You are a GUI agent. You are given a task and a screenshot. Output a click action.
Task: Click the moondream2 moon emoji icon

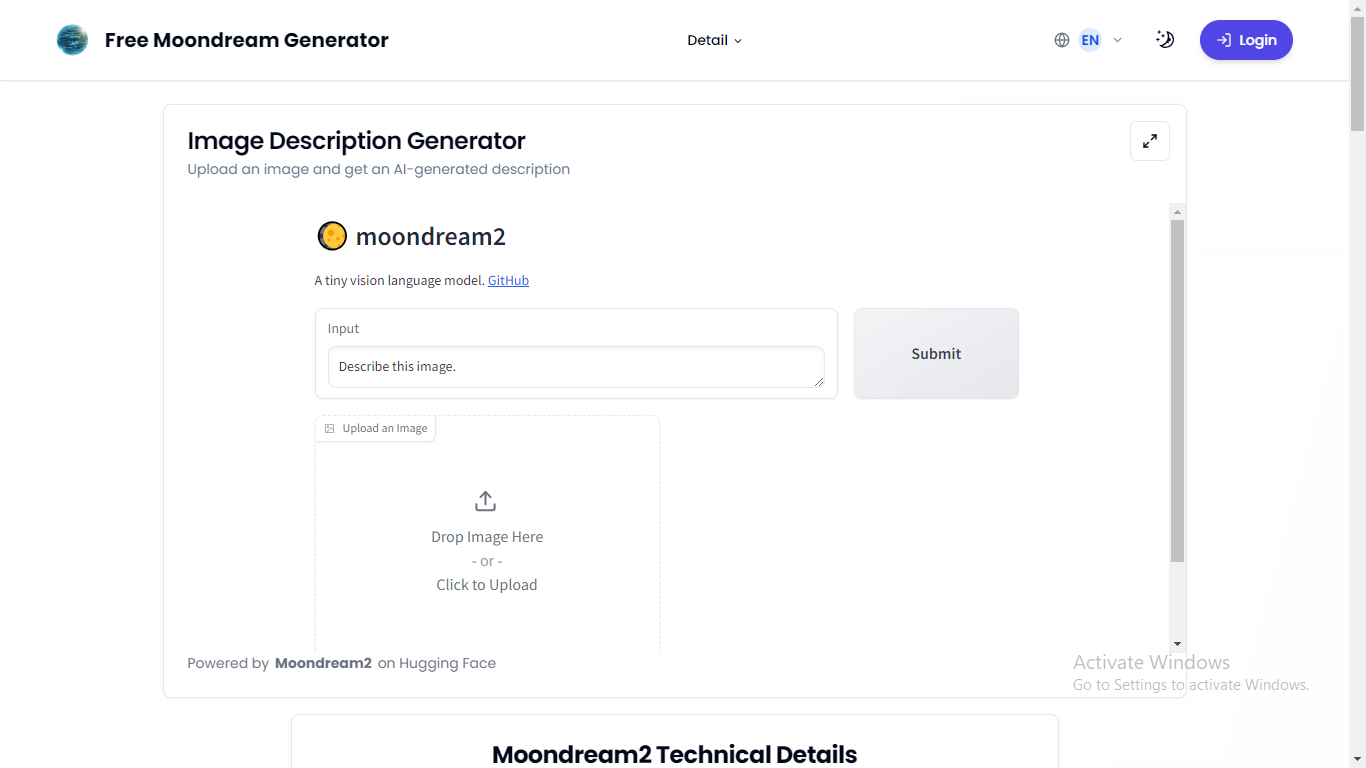[332, 236]
